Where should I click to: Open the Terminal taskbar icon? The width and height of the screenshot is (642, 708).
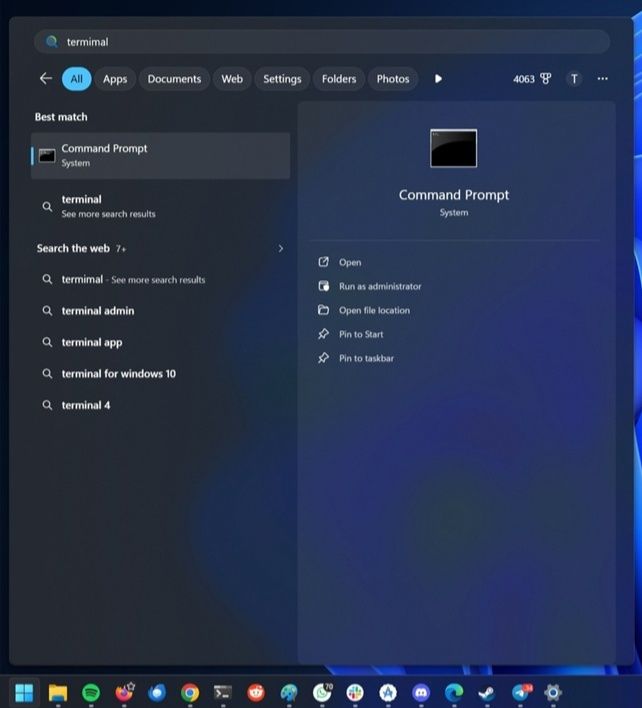[x=223, y=692]
